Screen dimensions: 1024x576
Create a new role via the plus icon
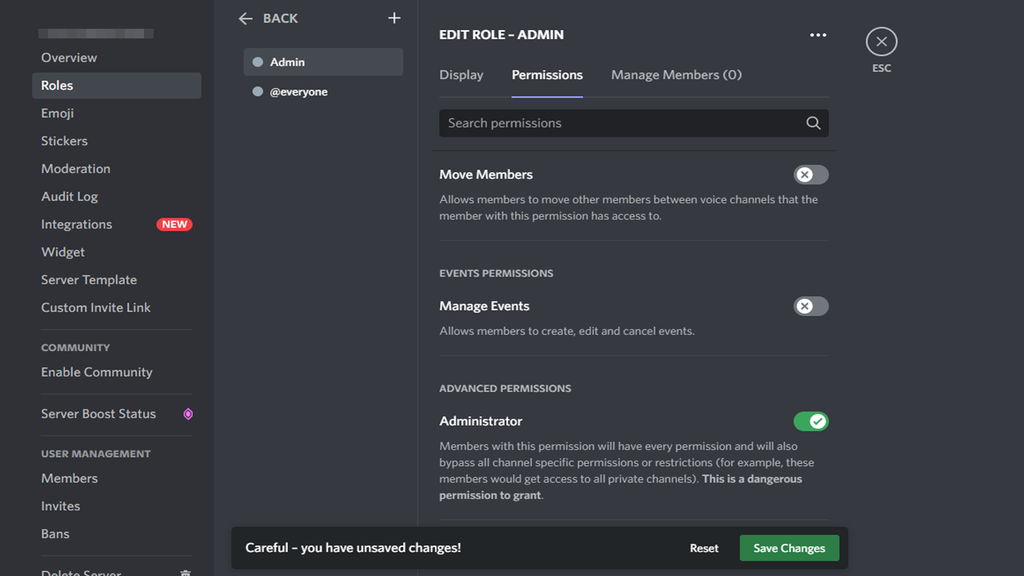[x=394, y=17]
